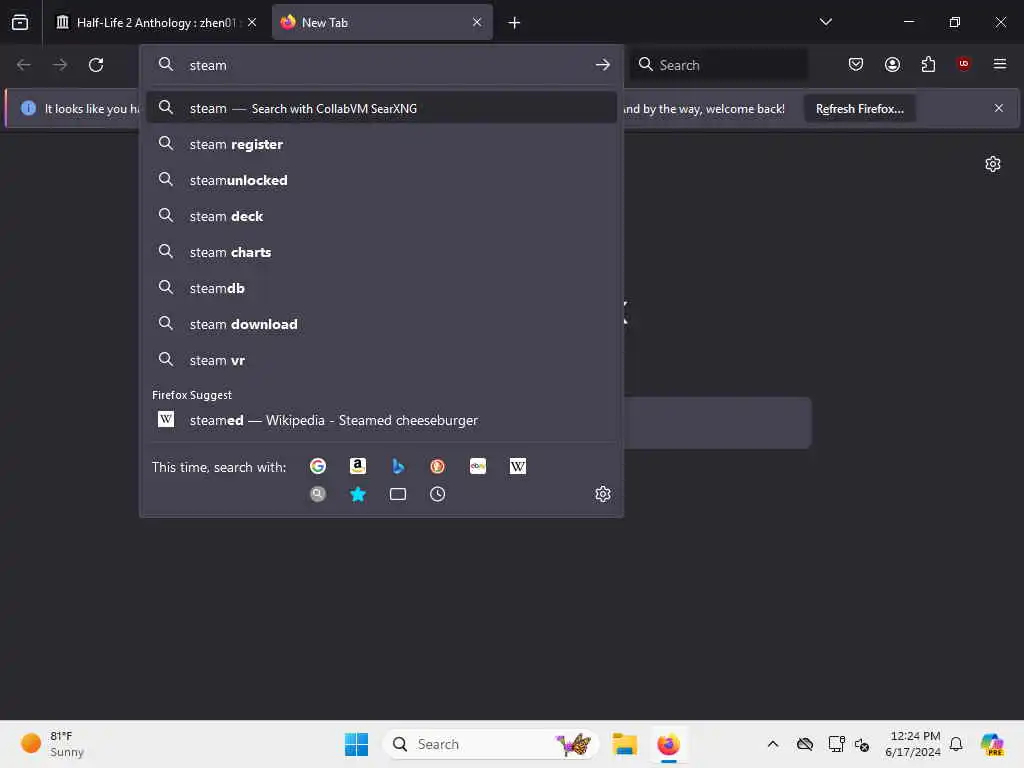Open the Windows Start menu
1024x768 pixels.
pos(356,744)
